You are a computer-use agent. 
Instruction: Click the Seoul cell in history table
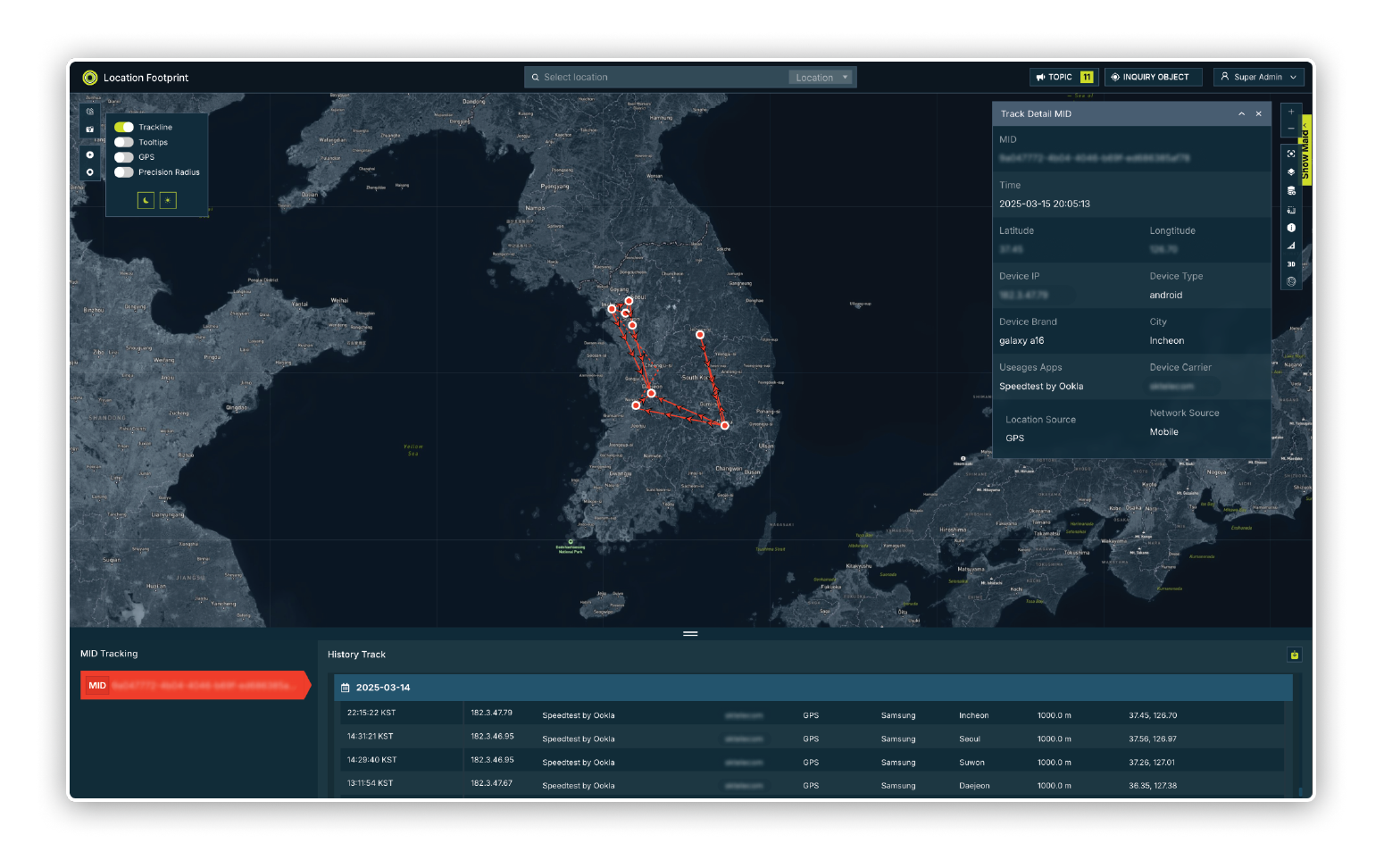(x=970, y=739)
